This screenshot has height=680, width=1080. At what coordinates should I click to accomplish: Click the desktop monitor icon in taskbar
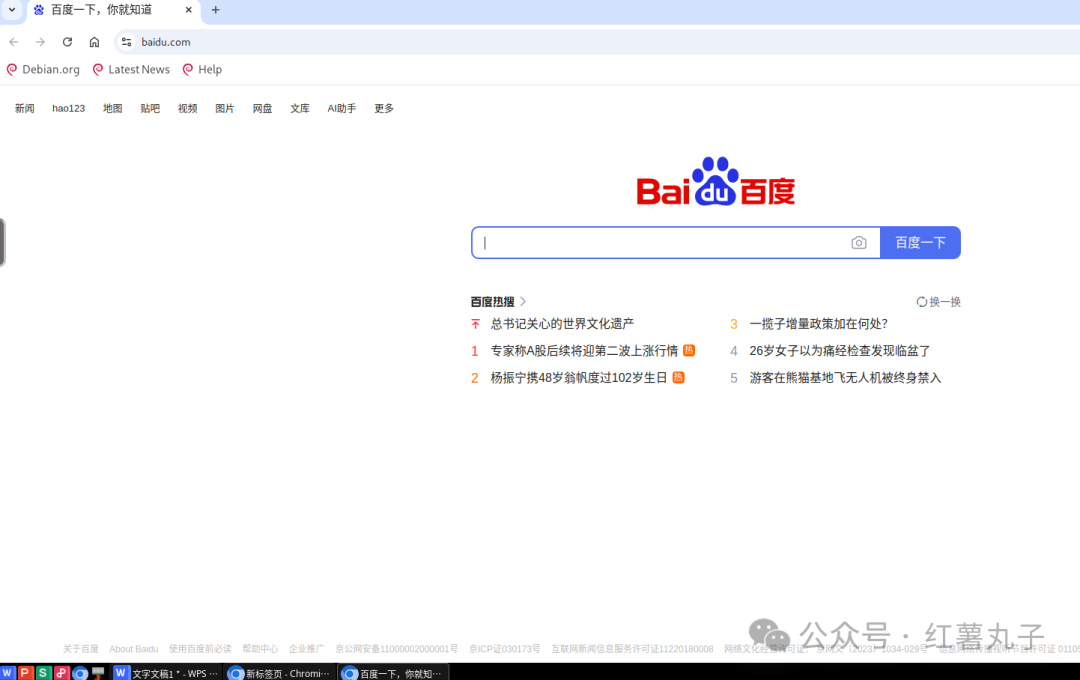click(98, 672)
